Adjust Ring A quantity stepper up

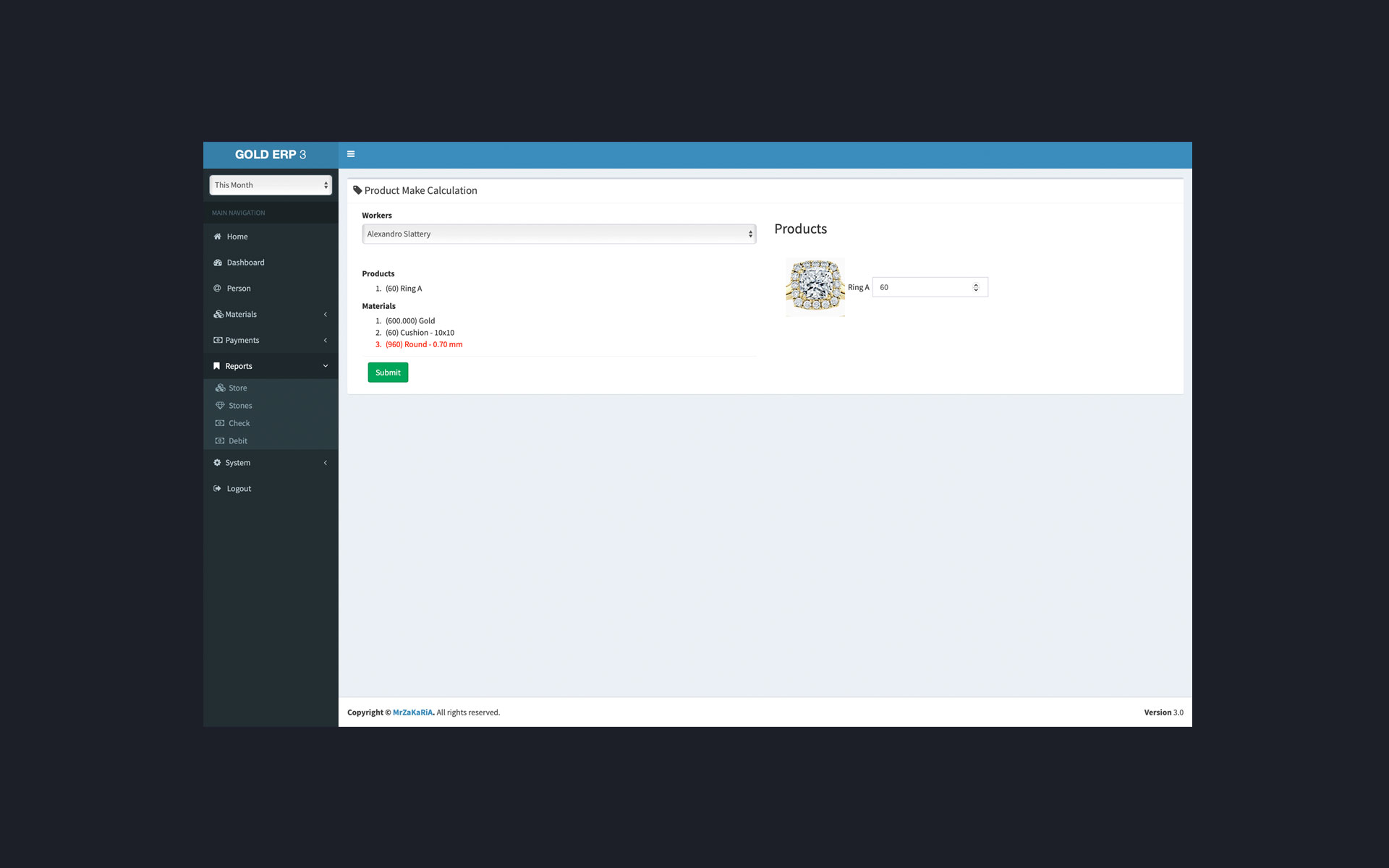point(977,284)
